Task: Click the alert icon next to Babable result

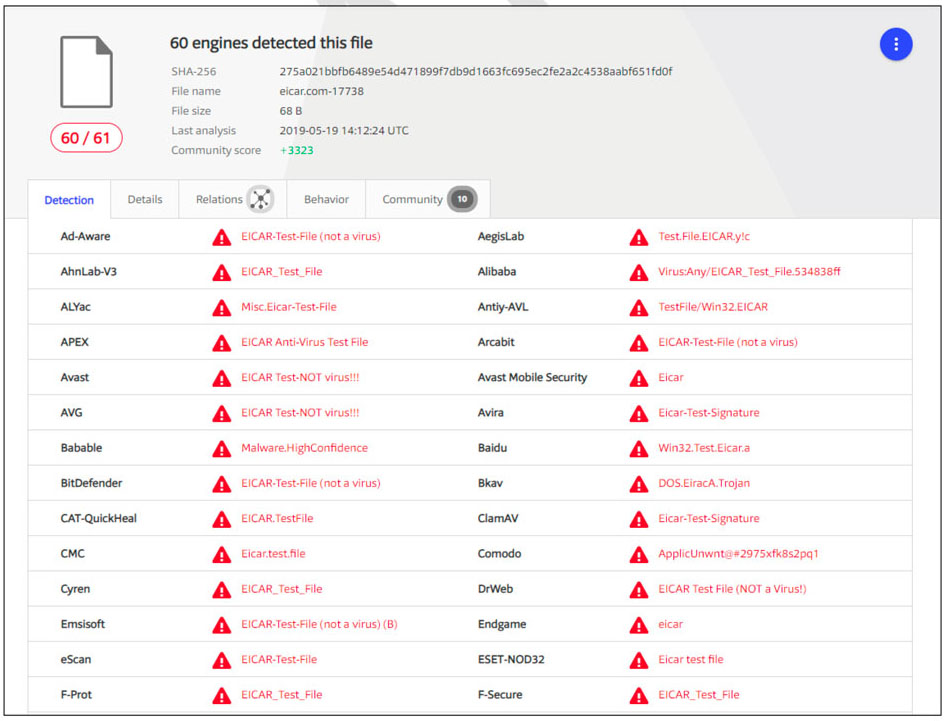Action: click(221, 449)
